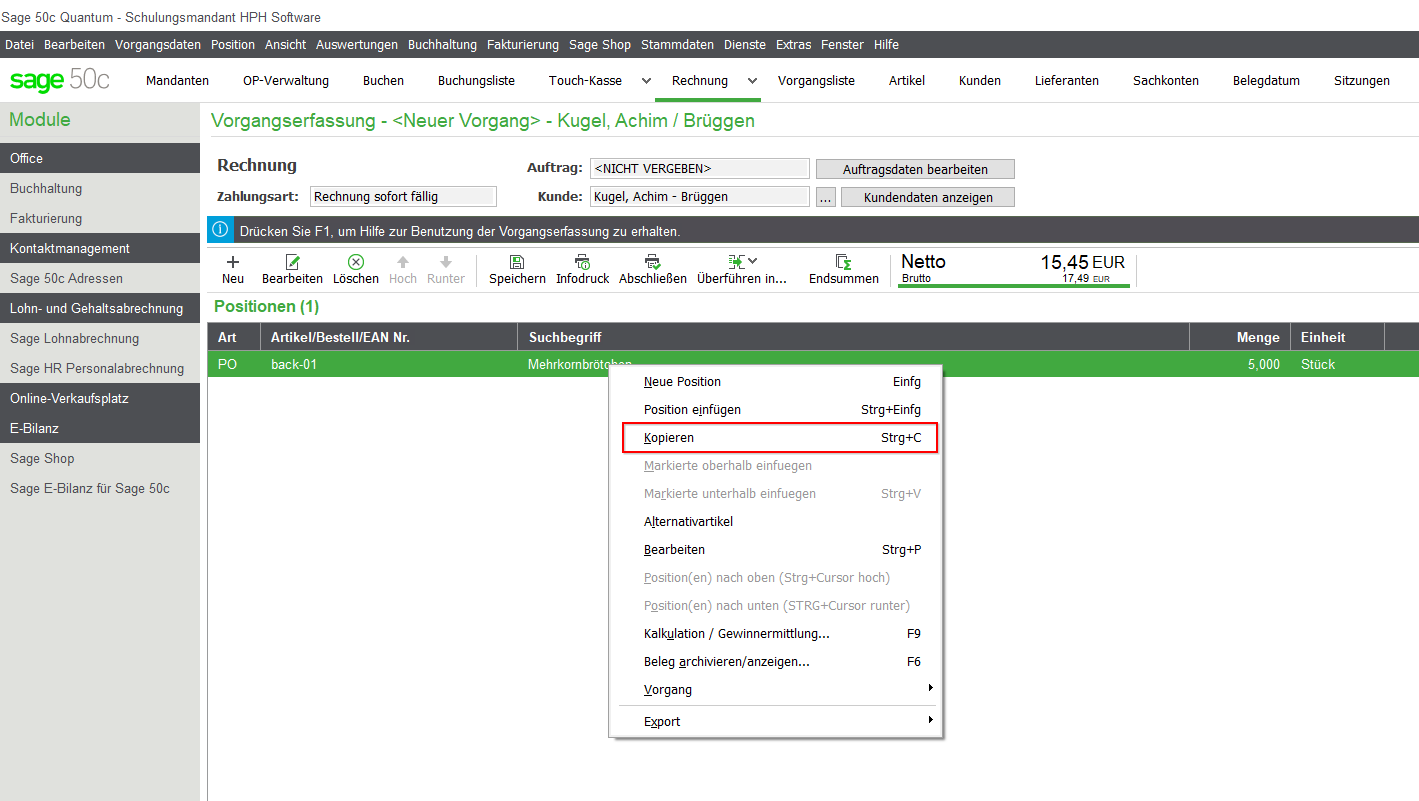Viewport: 1419px width, 801px height.
Task: Click the blue info icon in help bar
Action: 220,230
